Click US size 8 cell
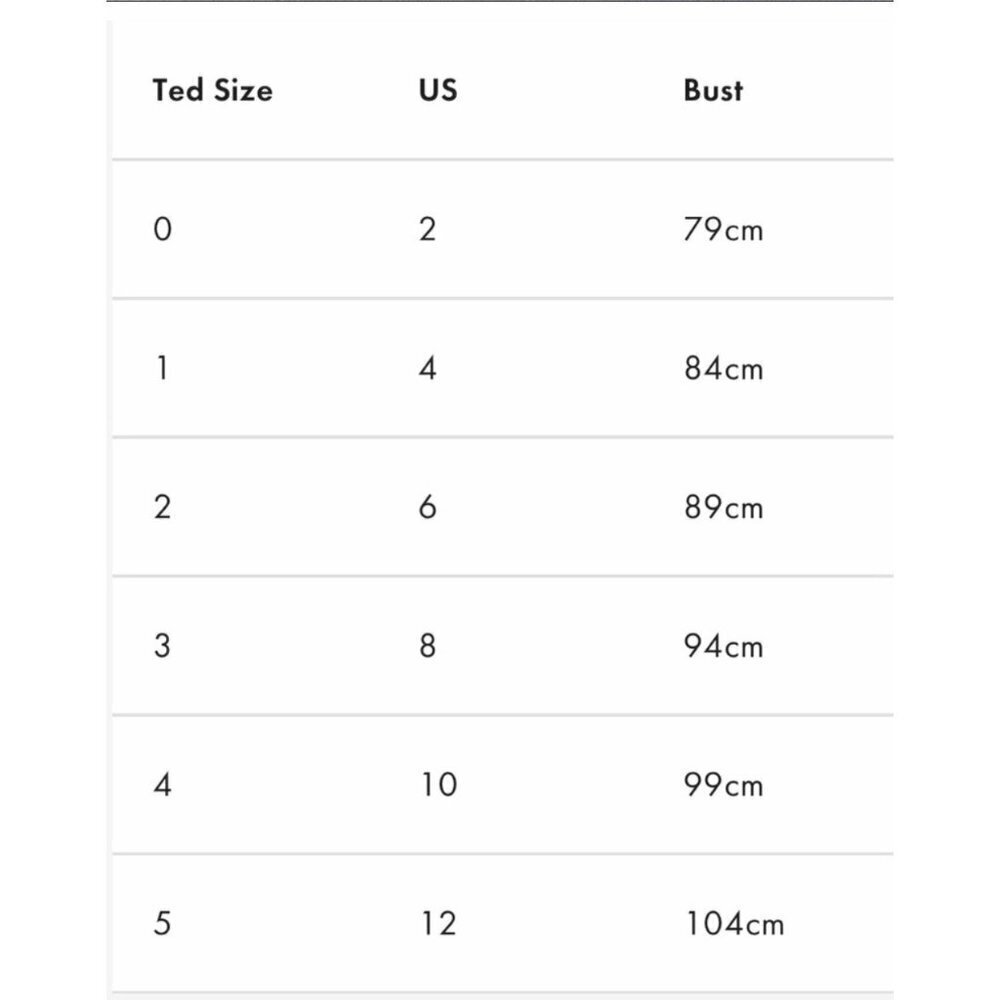Image resolution: width=1000 pixels, height=1000 pixels. [428, 645]
